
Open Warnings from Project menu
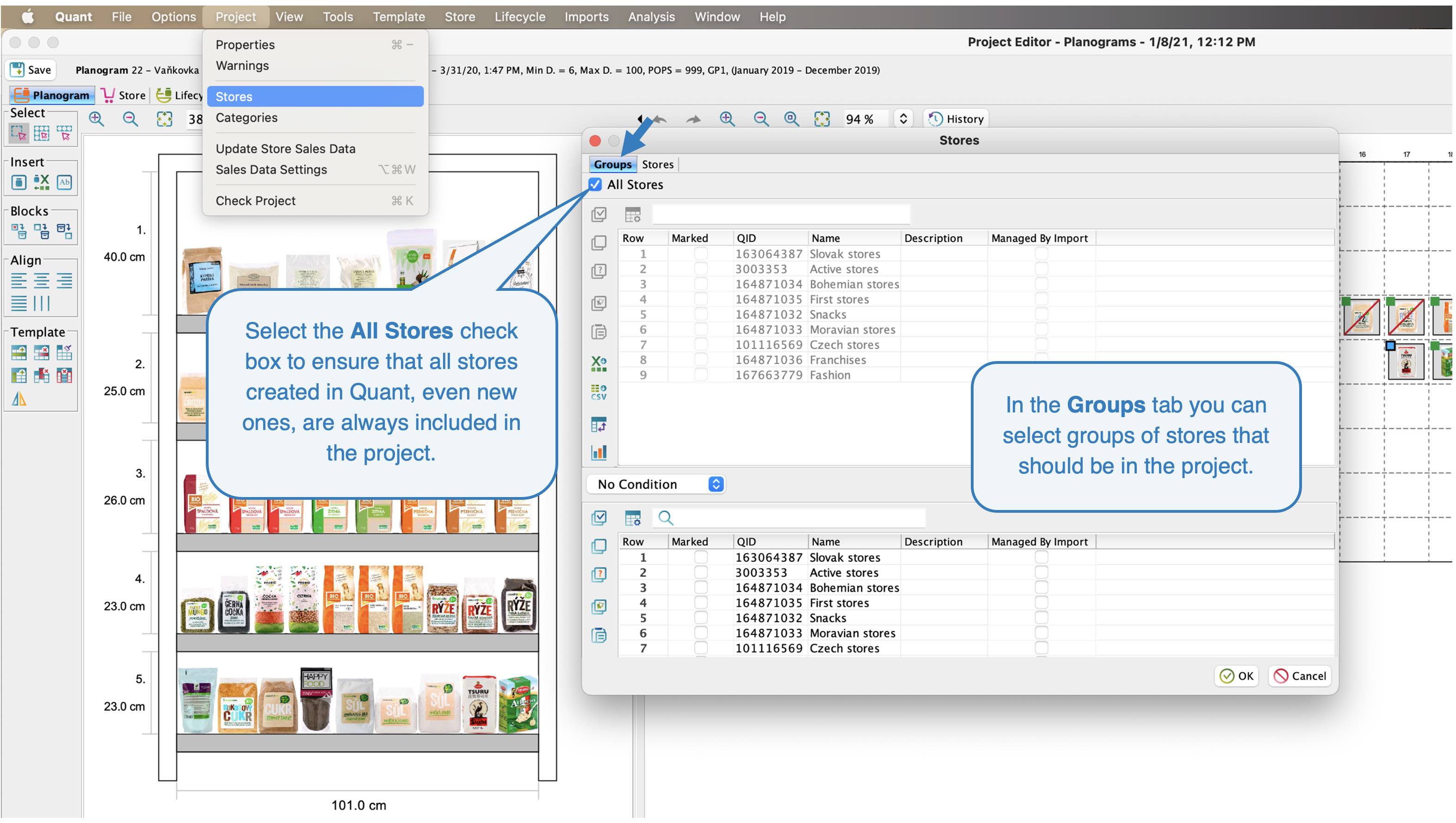tap(315, 66)
